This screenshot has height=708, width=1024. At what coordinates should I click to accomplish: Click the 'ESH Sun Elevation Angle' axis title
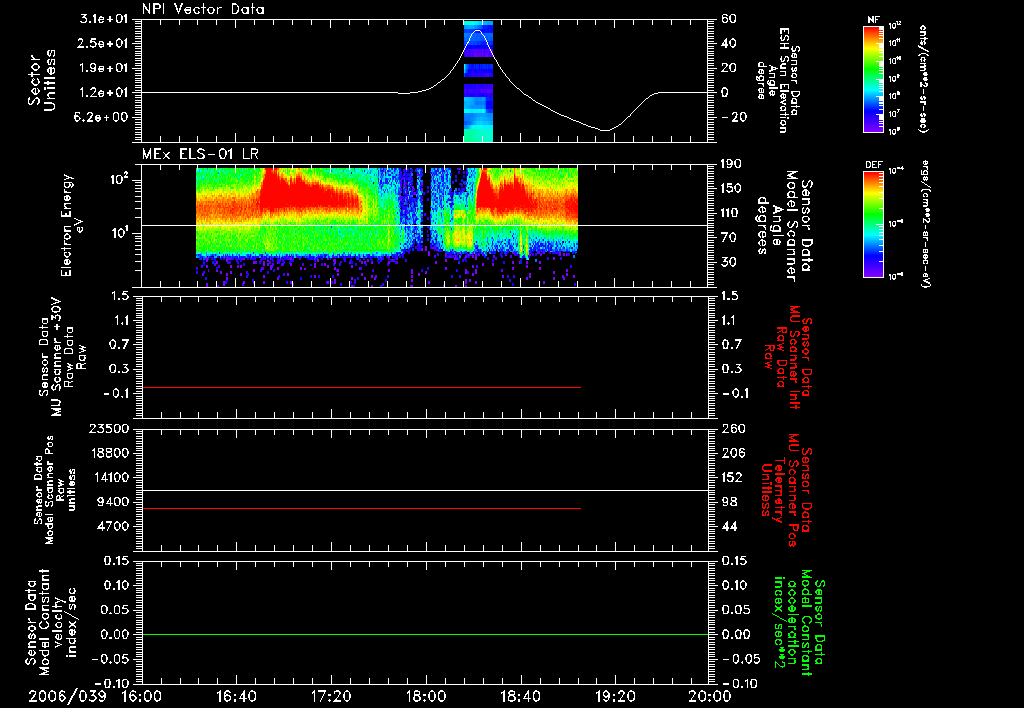tap(778, 80)
